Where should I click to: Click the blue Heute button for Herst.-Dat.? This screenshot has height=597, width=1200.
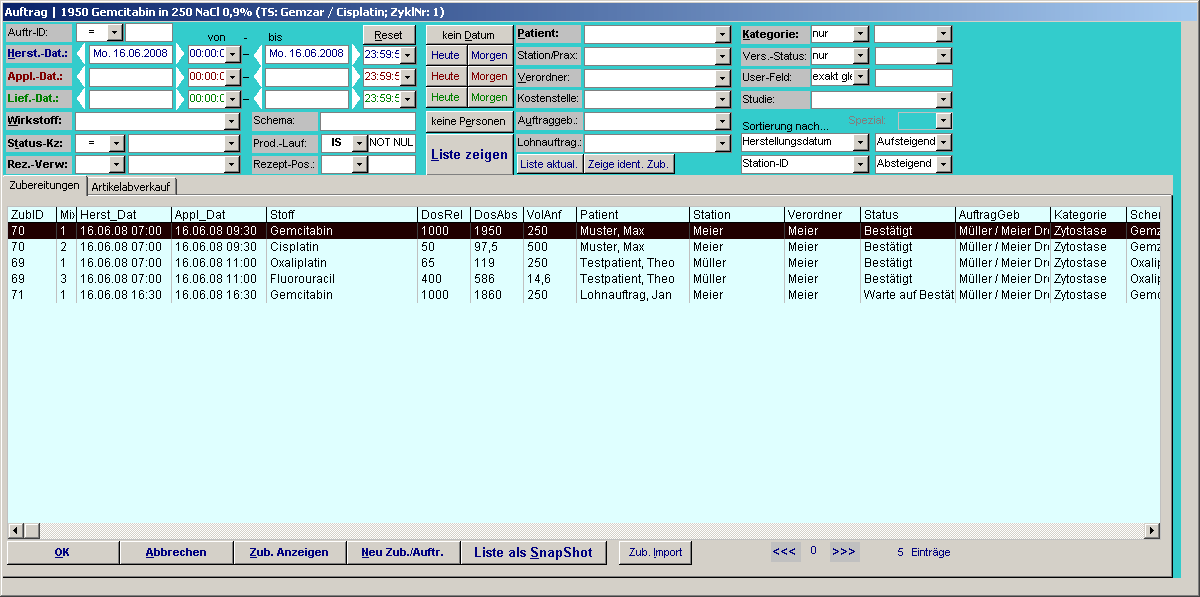tap(445, 55)
